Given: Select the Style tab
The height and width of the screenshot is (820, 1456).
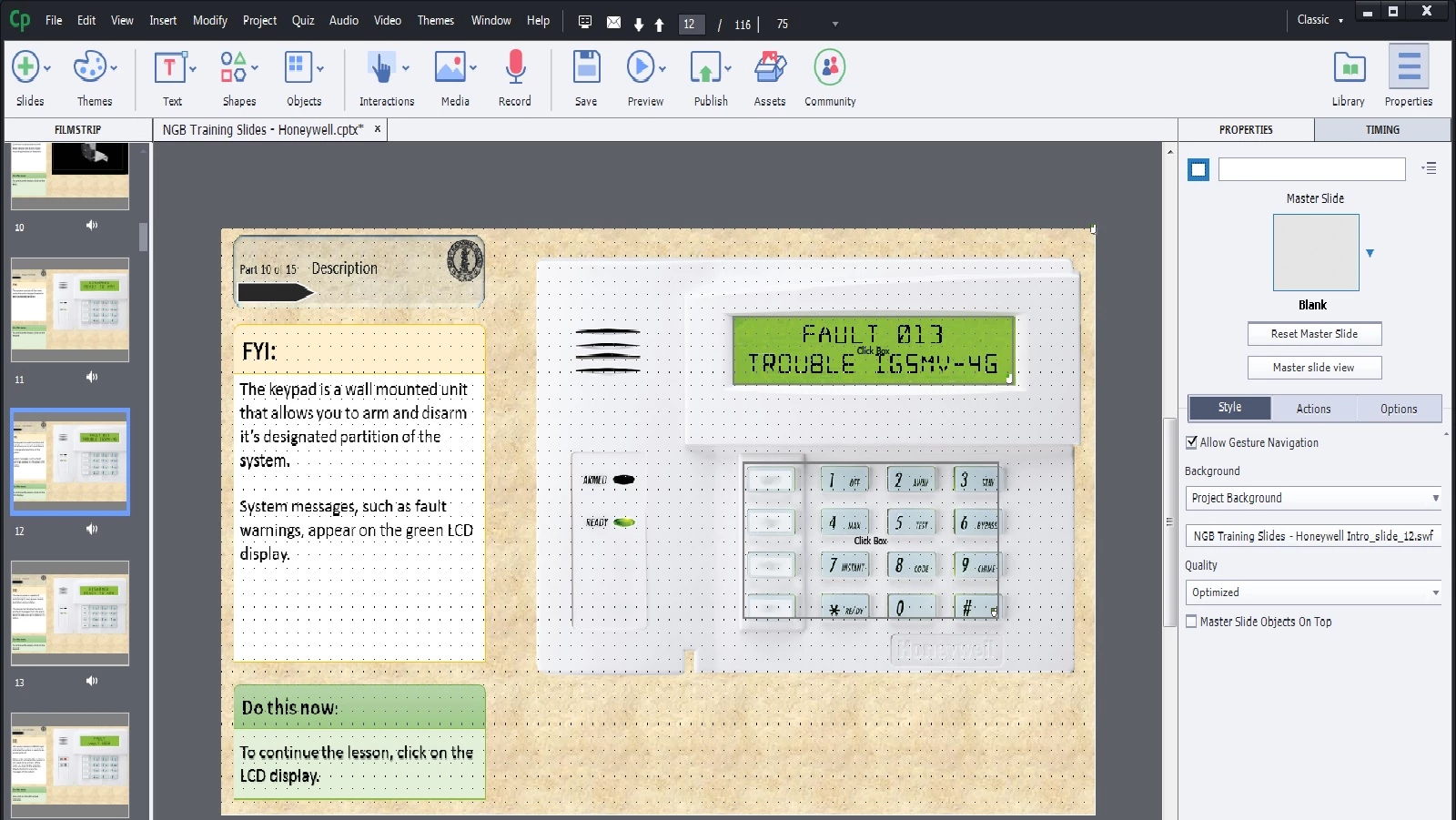Looking at the screenshot, I should (1229, 408).
